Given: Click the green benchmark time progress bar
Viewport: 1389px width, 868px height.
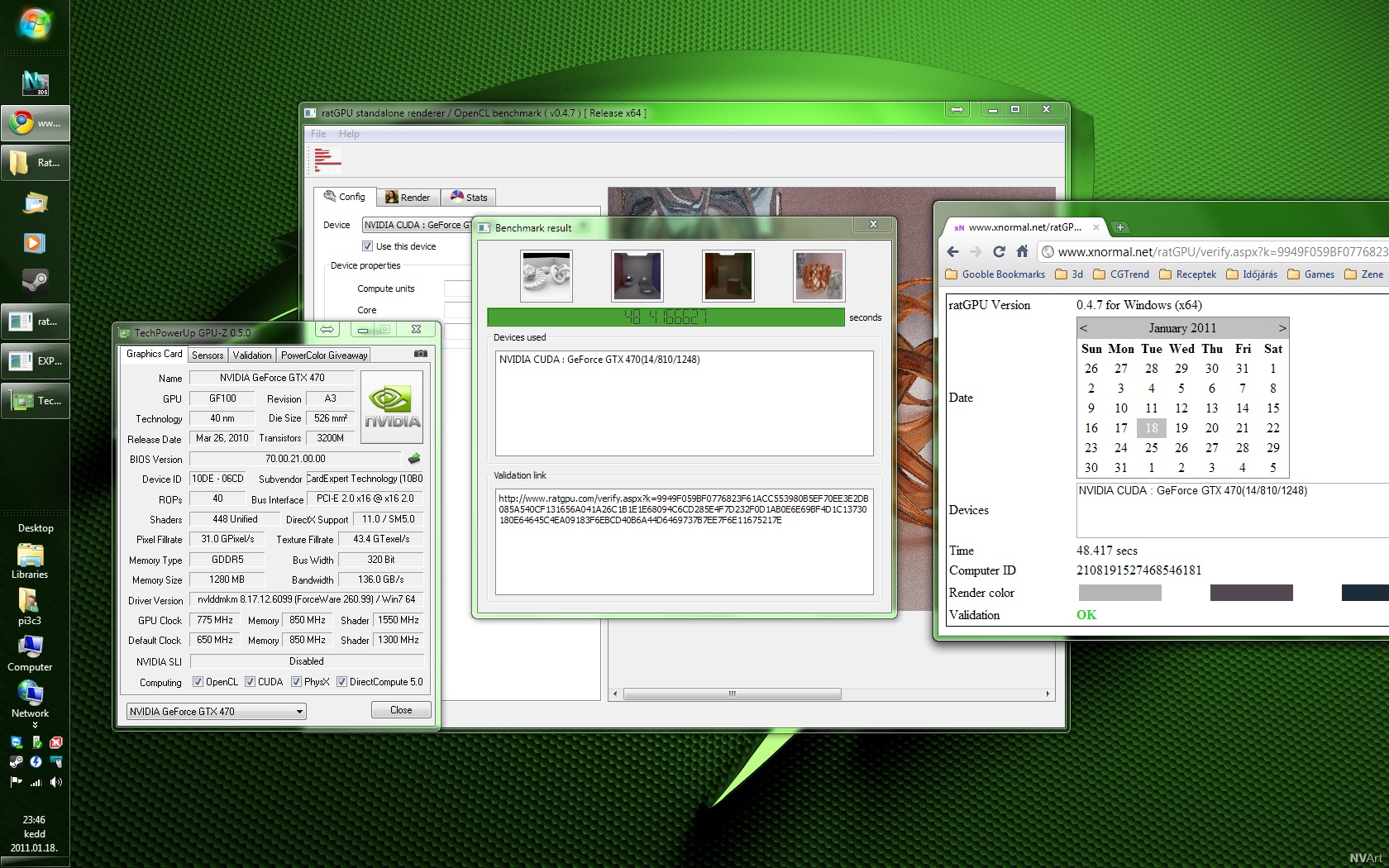Looking at the screenshot, I should click(x=666, y=317).
